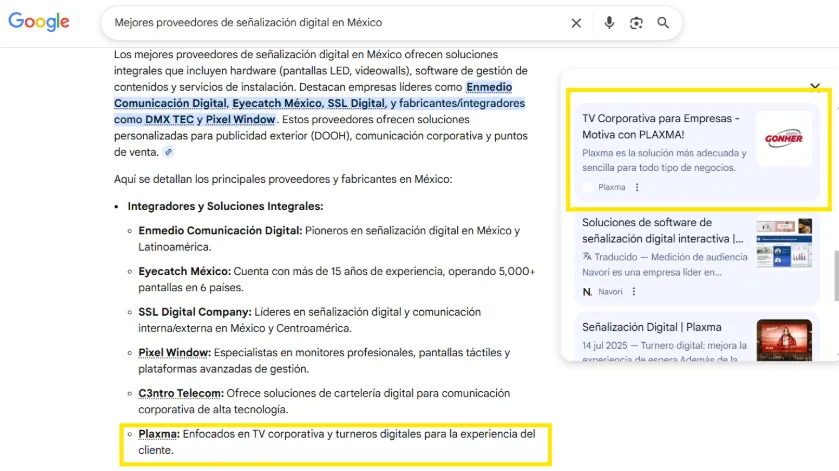Click the Navori card dashboard thumbnail
This screenshot has width=839, height=471.
click(784, 242)
